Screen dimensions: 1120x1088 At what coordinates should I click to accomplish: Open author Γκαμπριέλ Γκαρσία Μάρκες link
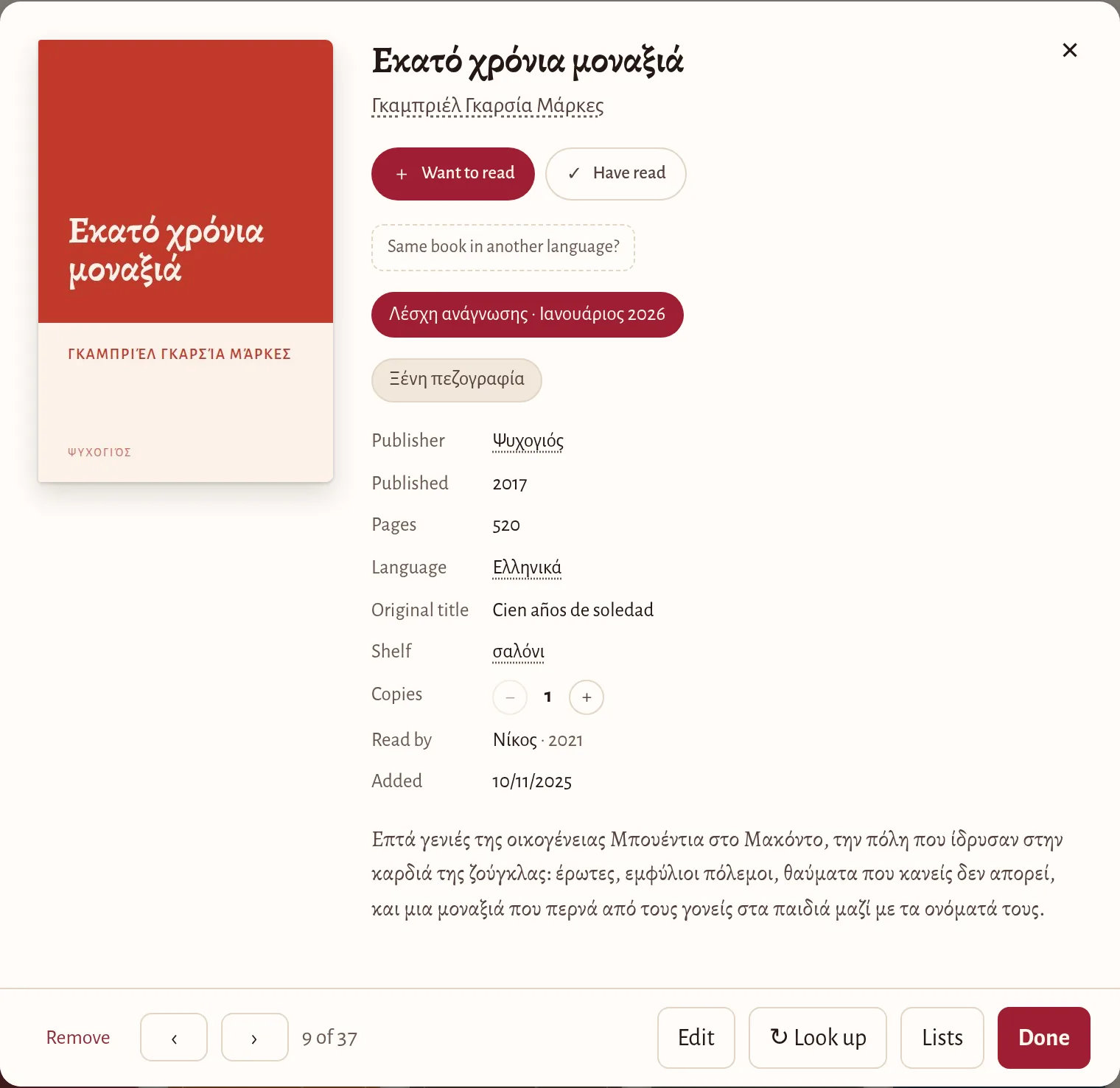488,106
